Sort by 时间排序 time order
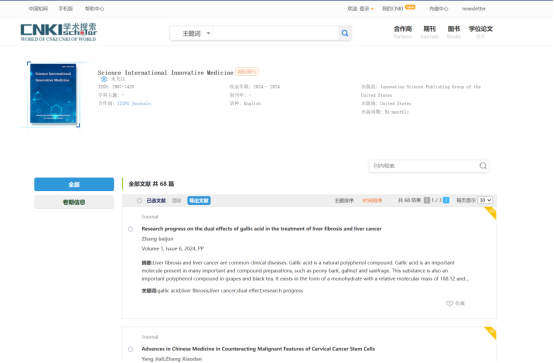 tap(372, 200)
